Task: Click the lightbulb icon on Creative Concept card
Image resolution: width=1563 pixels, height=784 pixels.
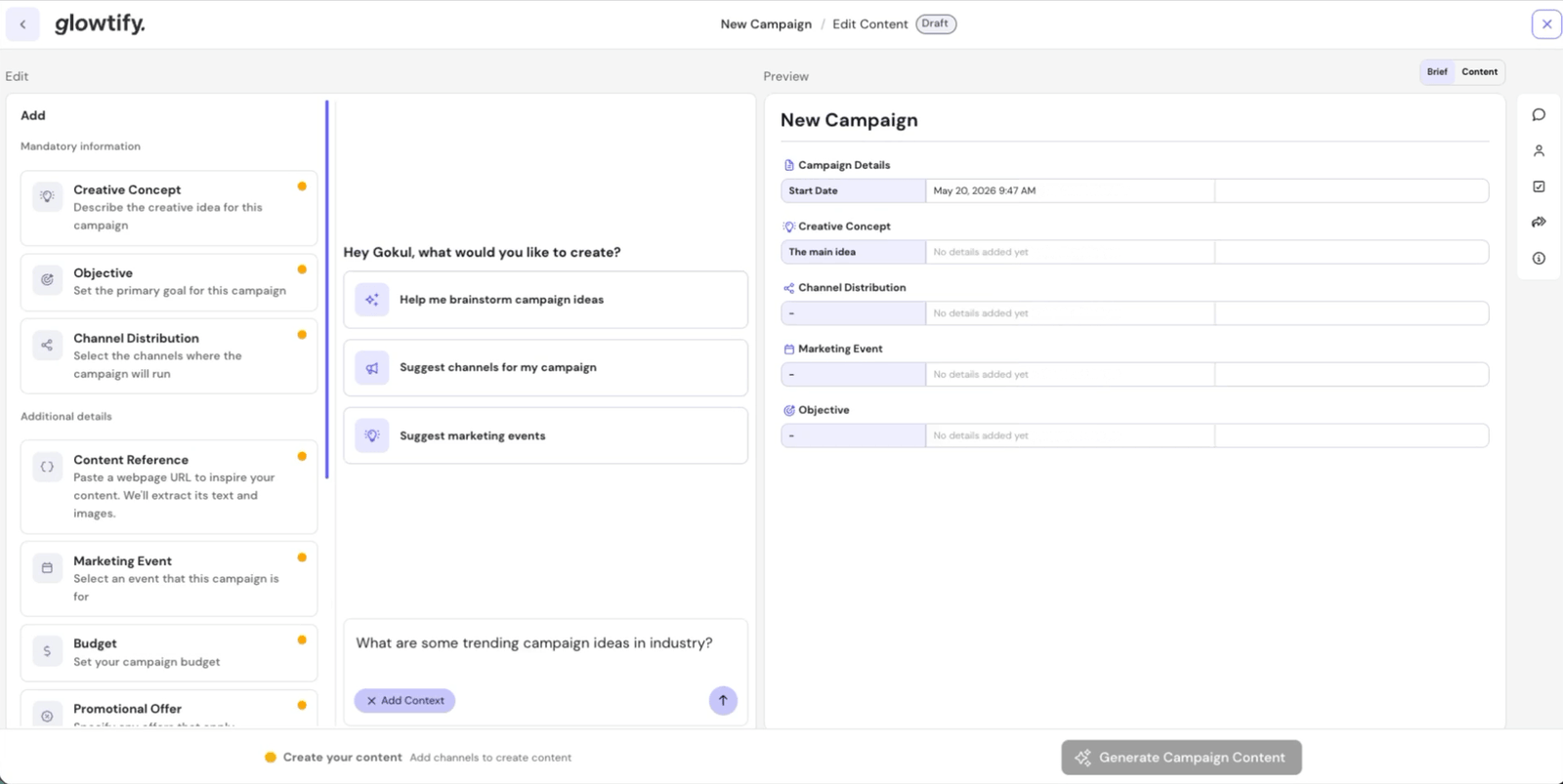Action: click(x=47, y=196)
